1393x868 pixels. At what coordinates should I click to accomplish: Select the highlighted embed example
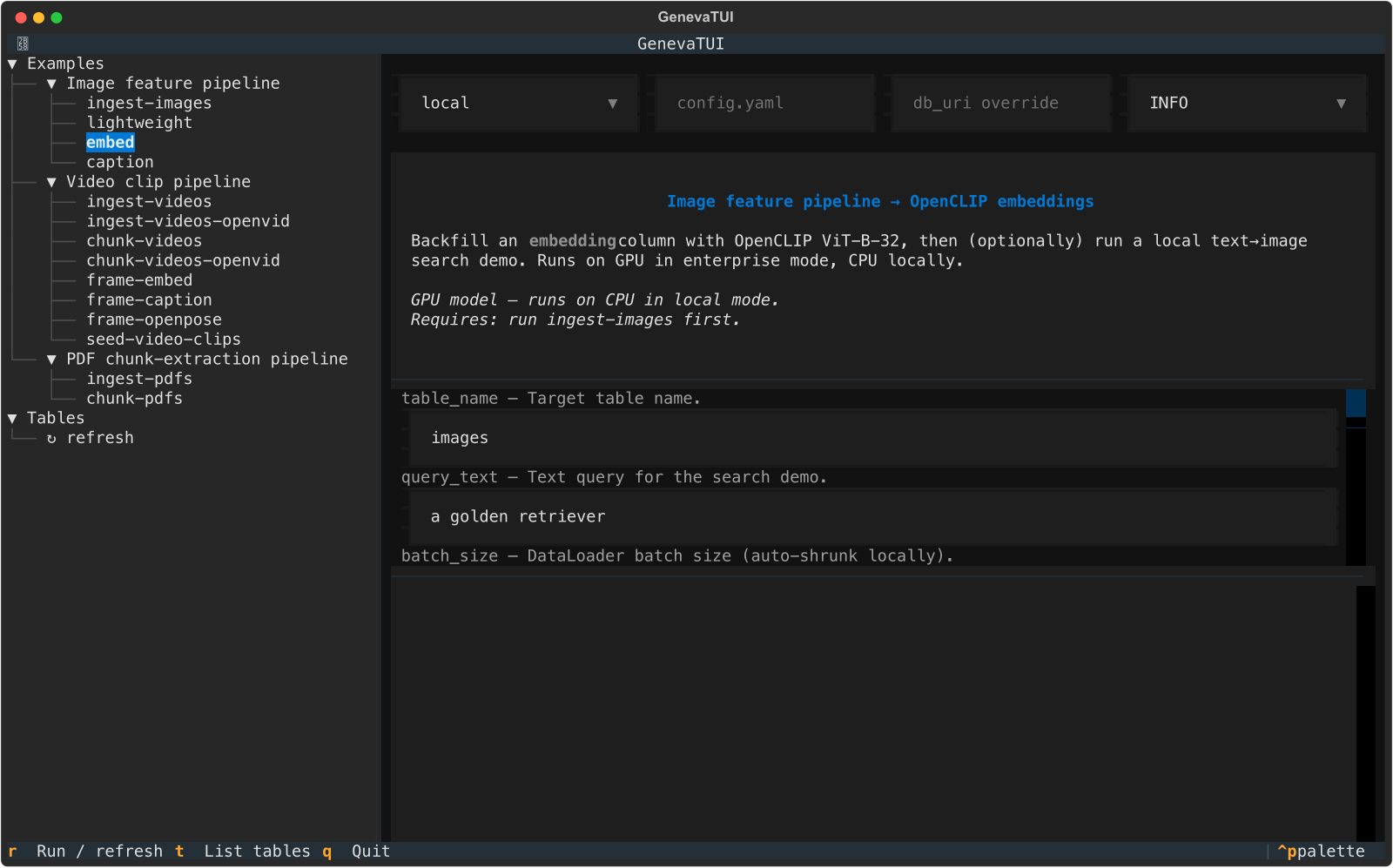point(111,143)
